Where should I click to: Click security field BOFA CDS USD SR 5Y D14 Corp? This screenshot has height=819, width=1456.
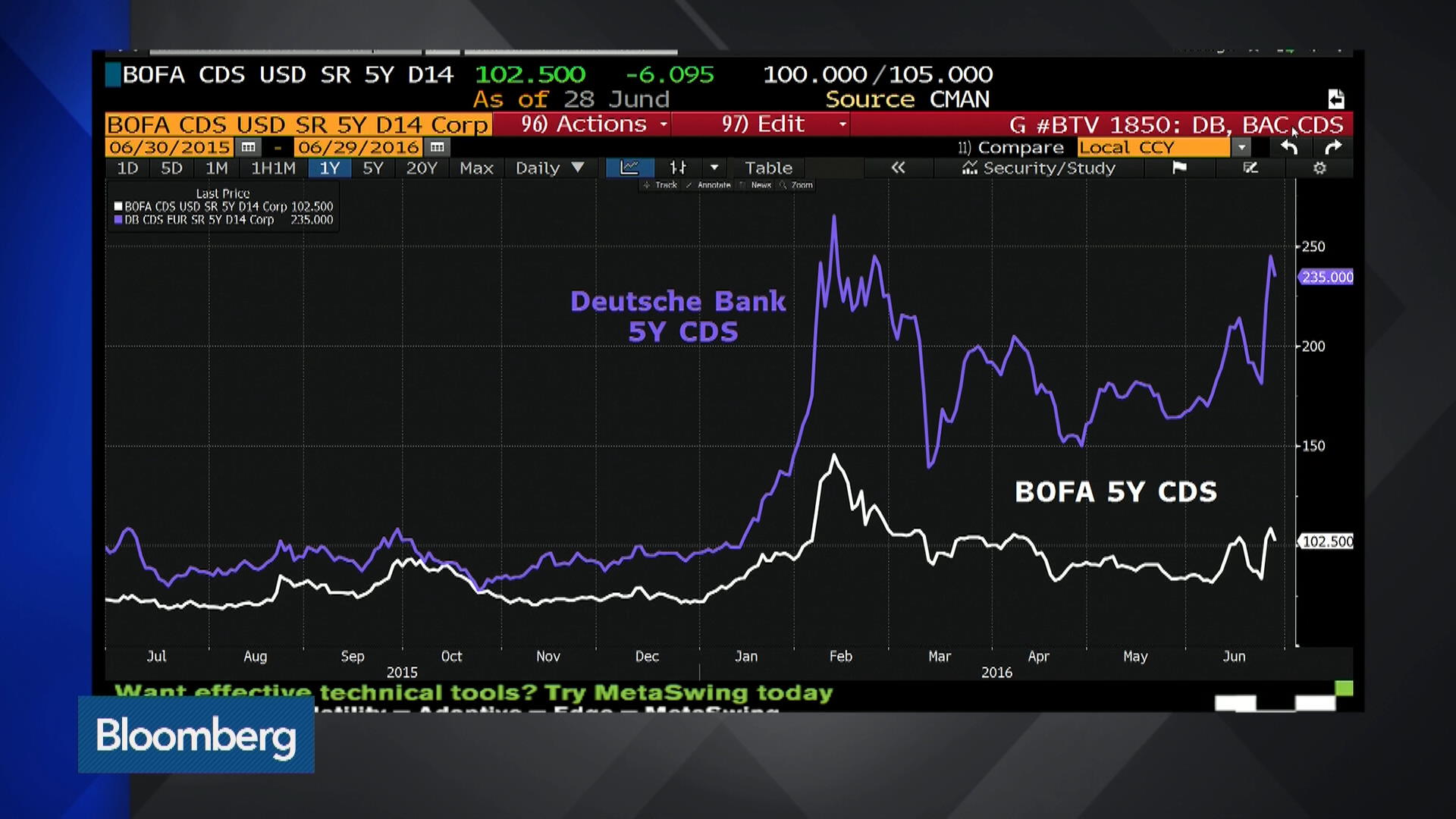pos(298,124)
